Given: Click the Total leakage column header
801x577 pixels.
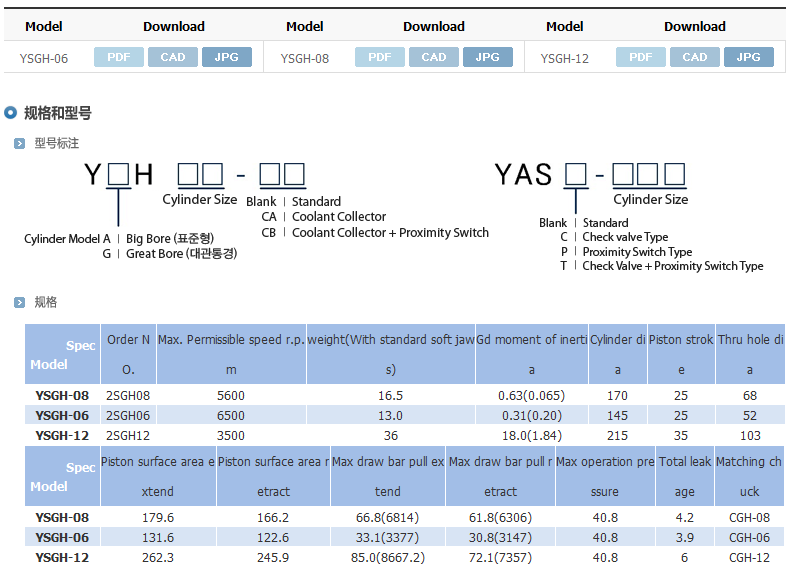Looking at the screenshot, I should (x=684, y=475).
